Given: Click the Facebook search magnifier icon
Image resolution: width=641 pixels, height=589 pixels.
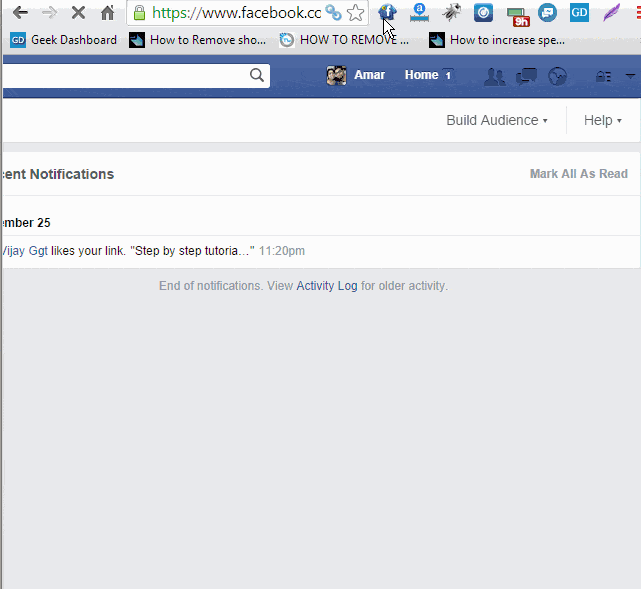Looking at the screenshot, I should coord(257,75).
